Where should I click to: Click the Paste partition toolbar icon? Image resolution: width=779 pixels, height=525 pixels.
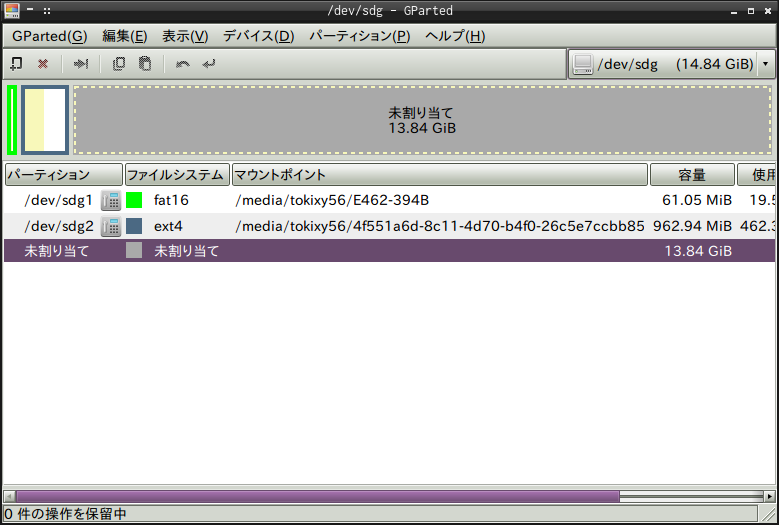tap(145, 64)
